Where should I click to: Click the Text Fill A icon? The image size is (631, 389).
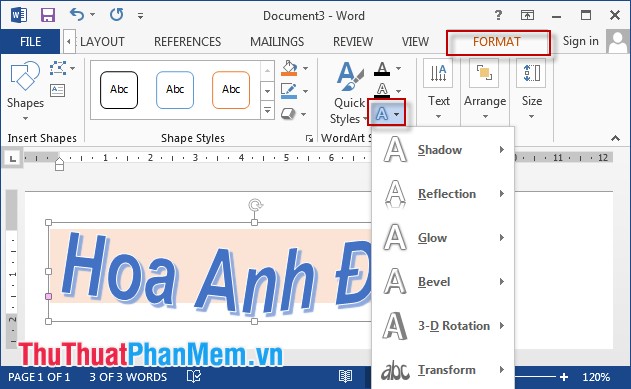pos(382,68)
